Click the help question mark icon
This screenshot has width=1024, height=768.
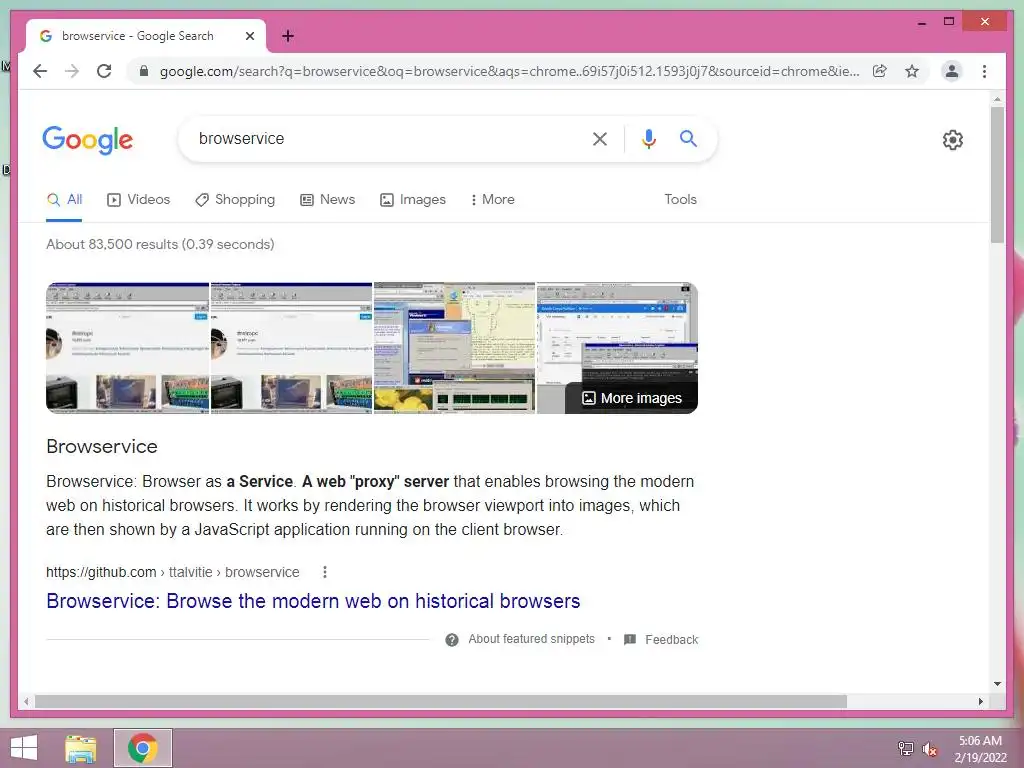[x=452, y=640]
